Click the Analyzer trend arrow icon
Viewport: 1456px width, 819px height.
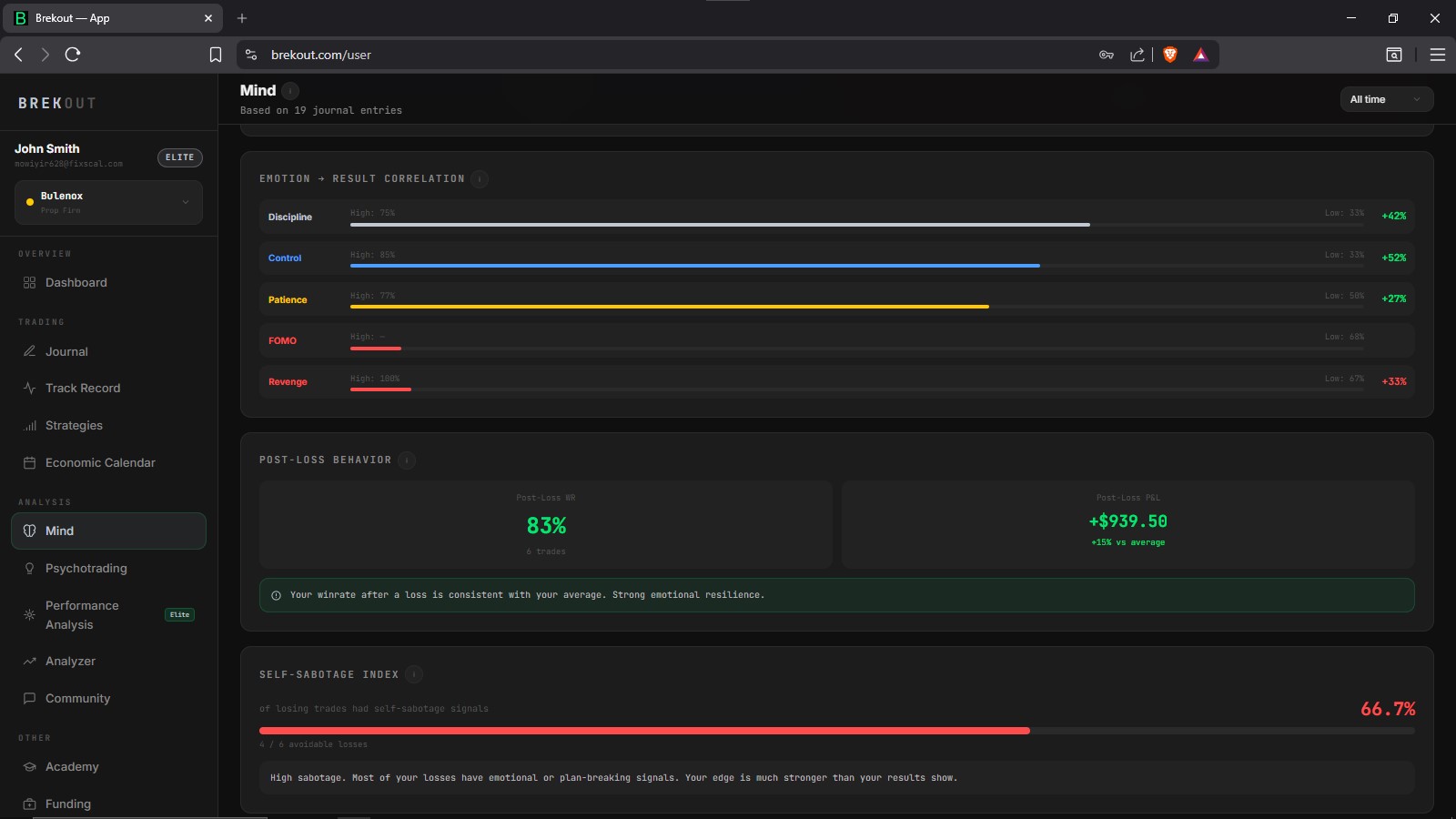(29, 662)
